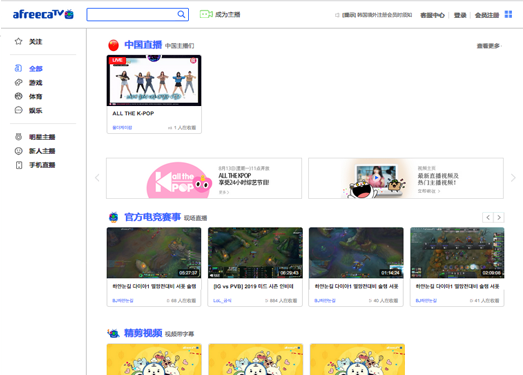
Task: Click 查看更多 in the 中国直播 section
Action: (489, 46)
